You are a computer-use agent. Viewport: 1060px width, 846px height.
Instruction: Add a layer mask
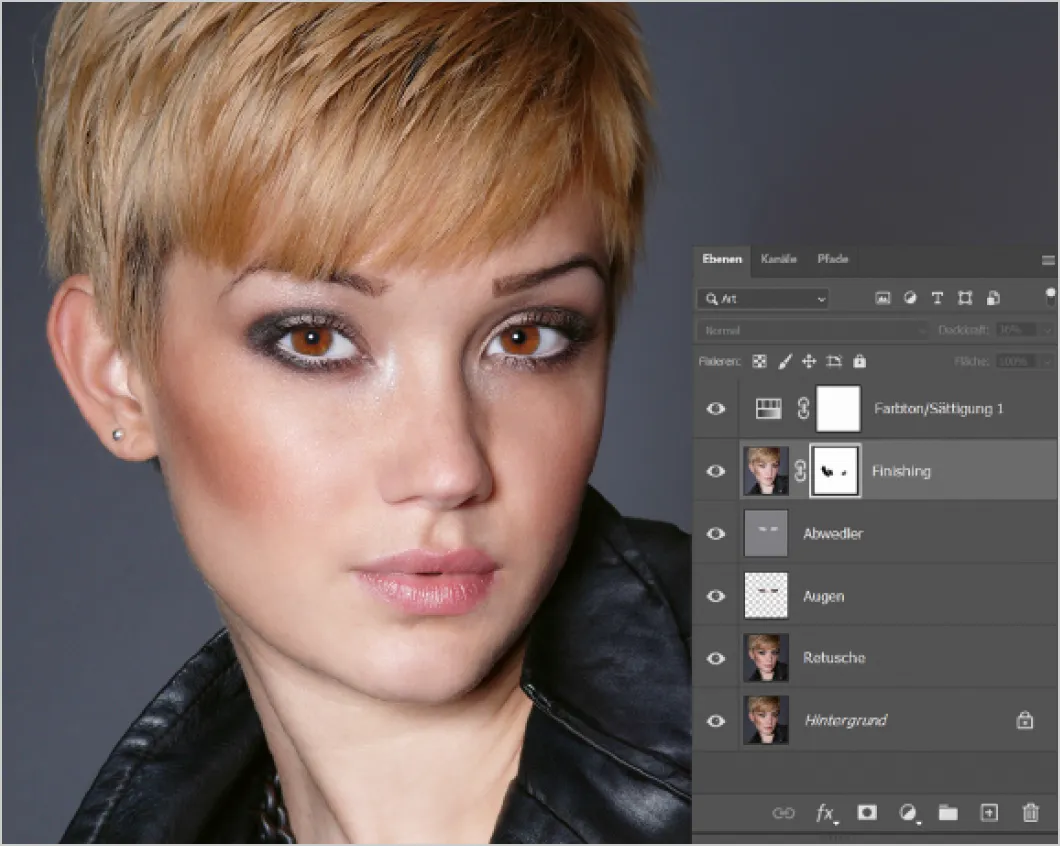(x=867, y=813)
